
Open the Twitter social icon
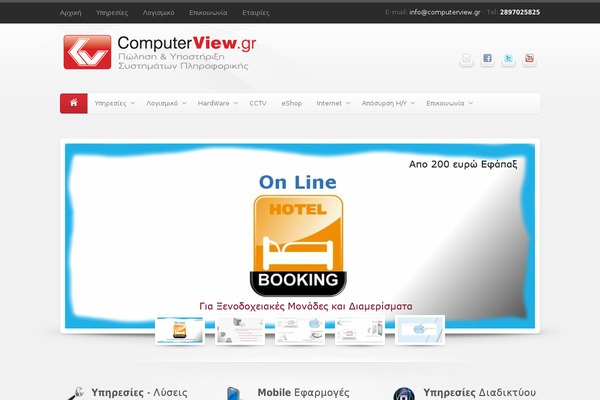click(508, 59)
